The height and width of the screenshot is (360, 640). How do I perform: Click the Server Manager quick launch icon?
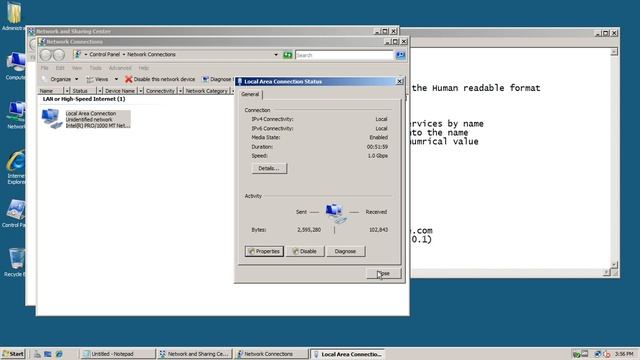[37, 354]
